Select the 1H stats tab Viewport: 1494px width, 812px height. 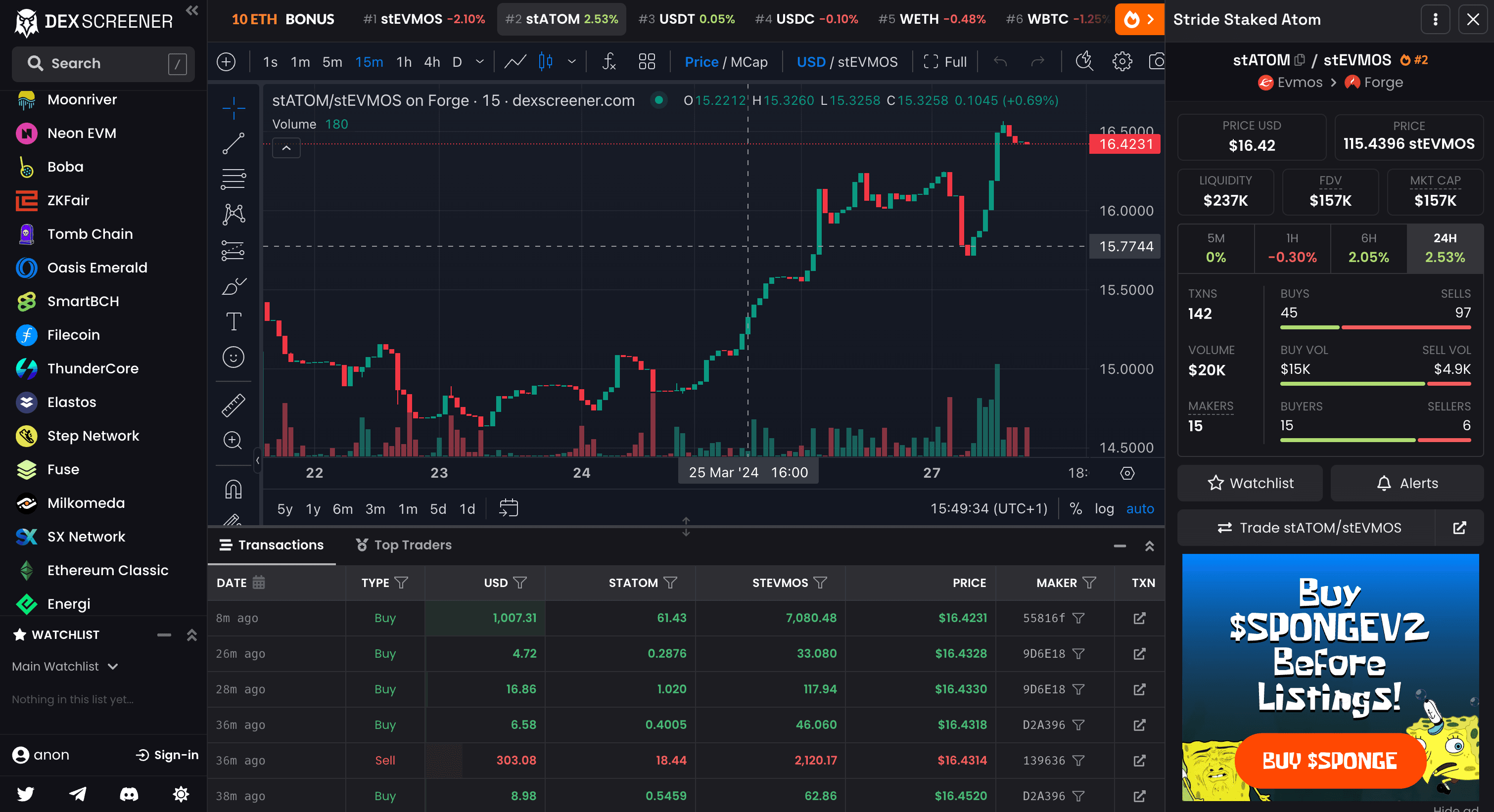point(1292,248)
